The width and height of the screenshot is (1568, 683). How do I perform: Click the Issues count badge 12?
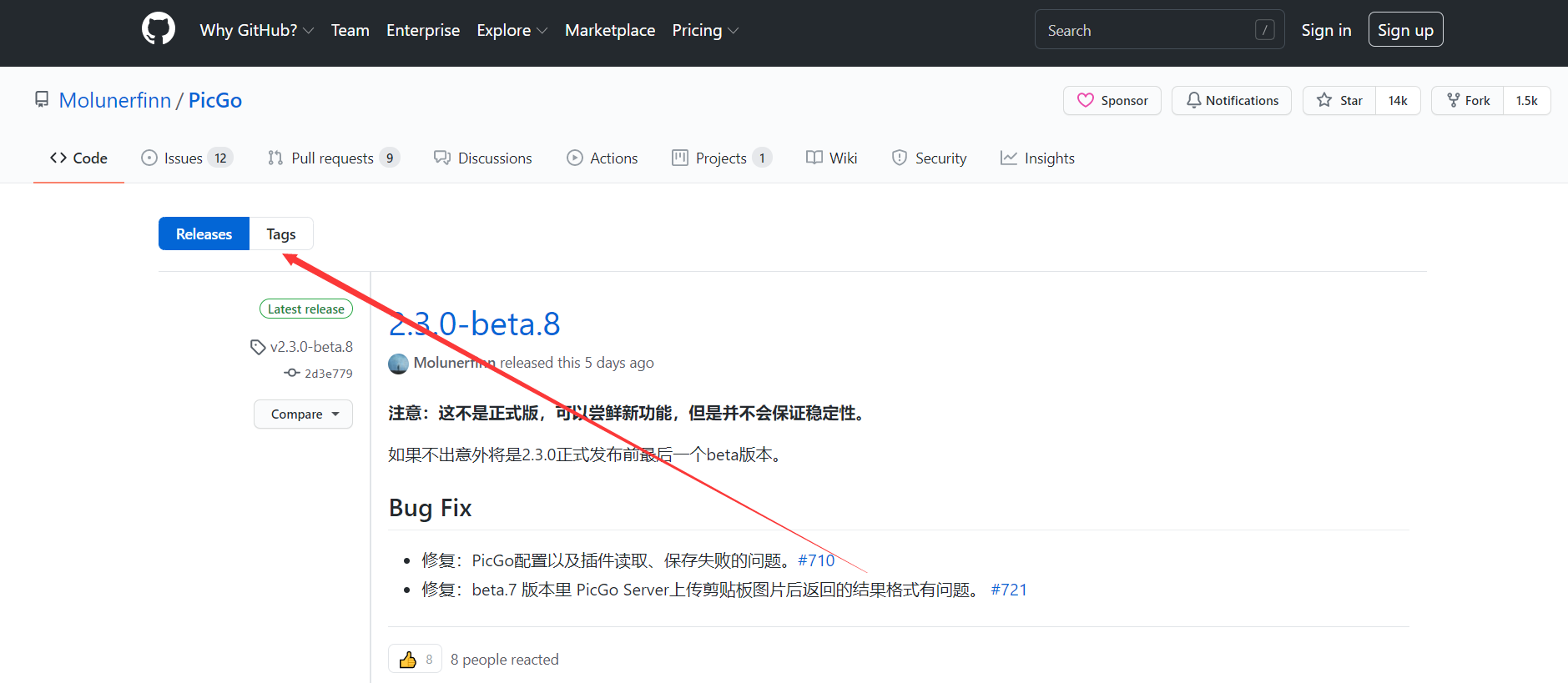(220, 158)
